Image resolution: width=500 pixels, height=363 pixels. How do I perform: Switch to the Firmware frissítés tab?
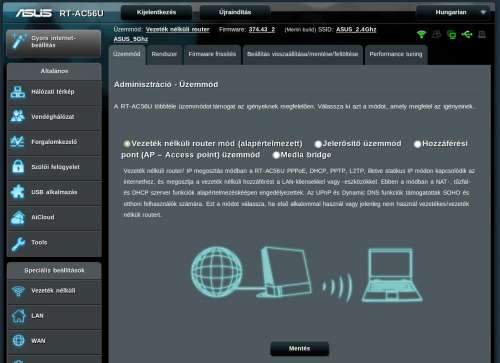212,54
